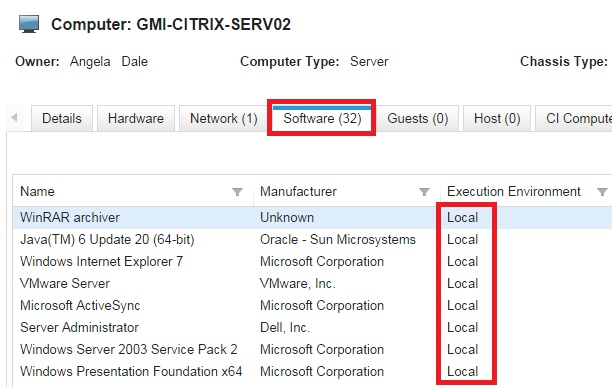Select the Microsoft ActiveSync row

tap(312, 305)
